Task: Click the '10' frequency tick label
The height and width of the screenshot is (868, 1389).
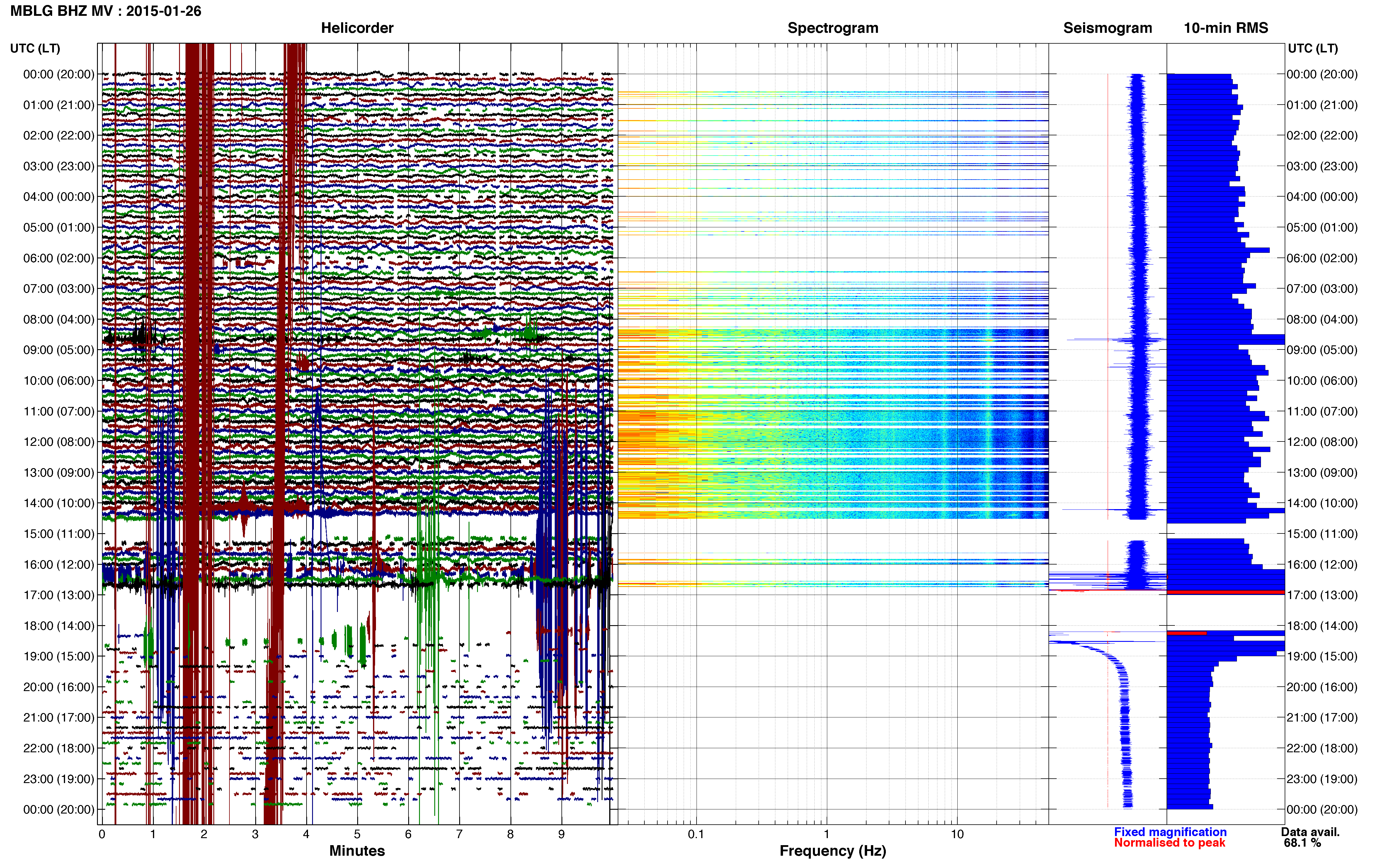Action: pyautogui.click(x=957, y=834)
